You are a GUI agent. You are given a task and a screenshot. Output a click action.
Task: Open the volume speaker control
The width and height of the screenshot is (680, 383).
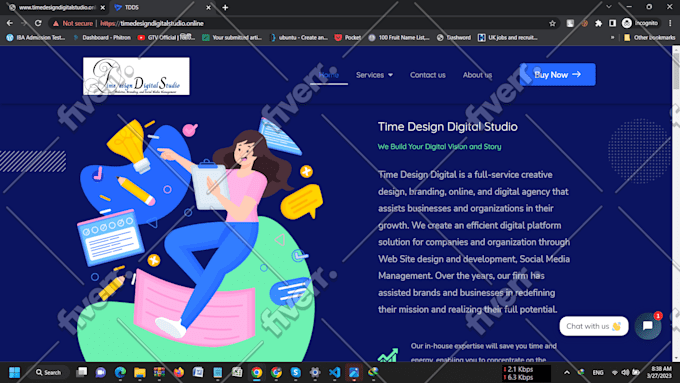[x=625, y=373]
